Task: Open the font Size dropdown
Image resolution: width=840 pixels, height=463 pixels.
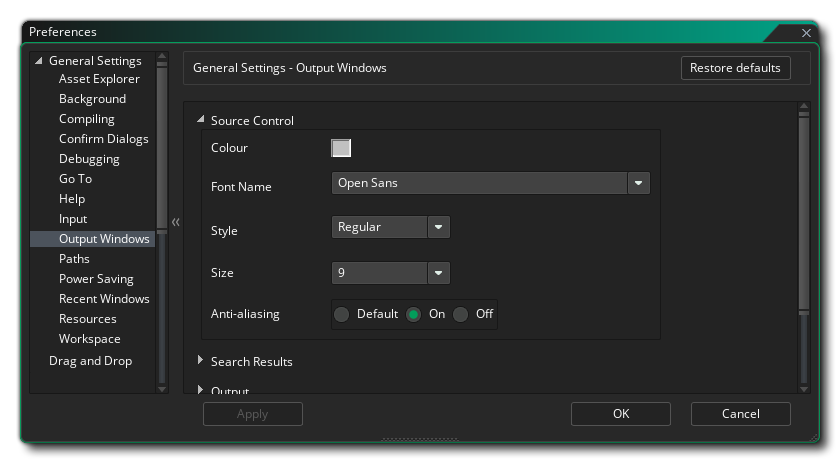Action: click(x=438, y=273)
